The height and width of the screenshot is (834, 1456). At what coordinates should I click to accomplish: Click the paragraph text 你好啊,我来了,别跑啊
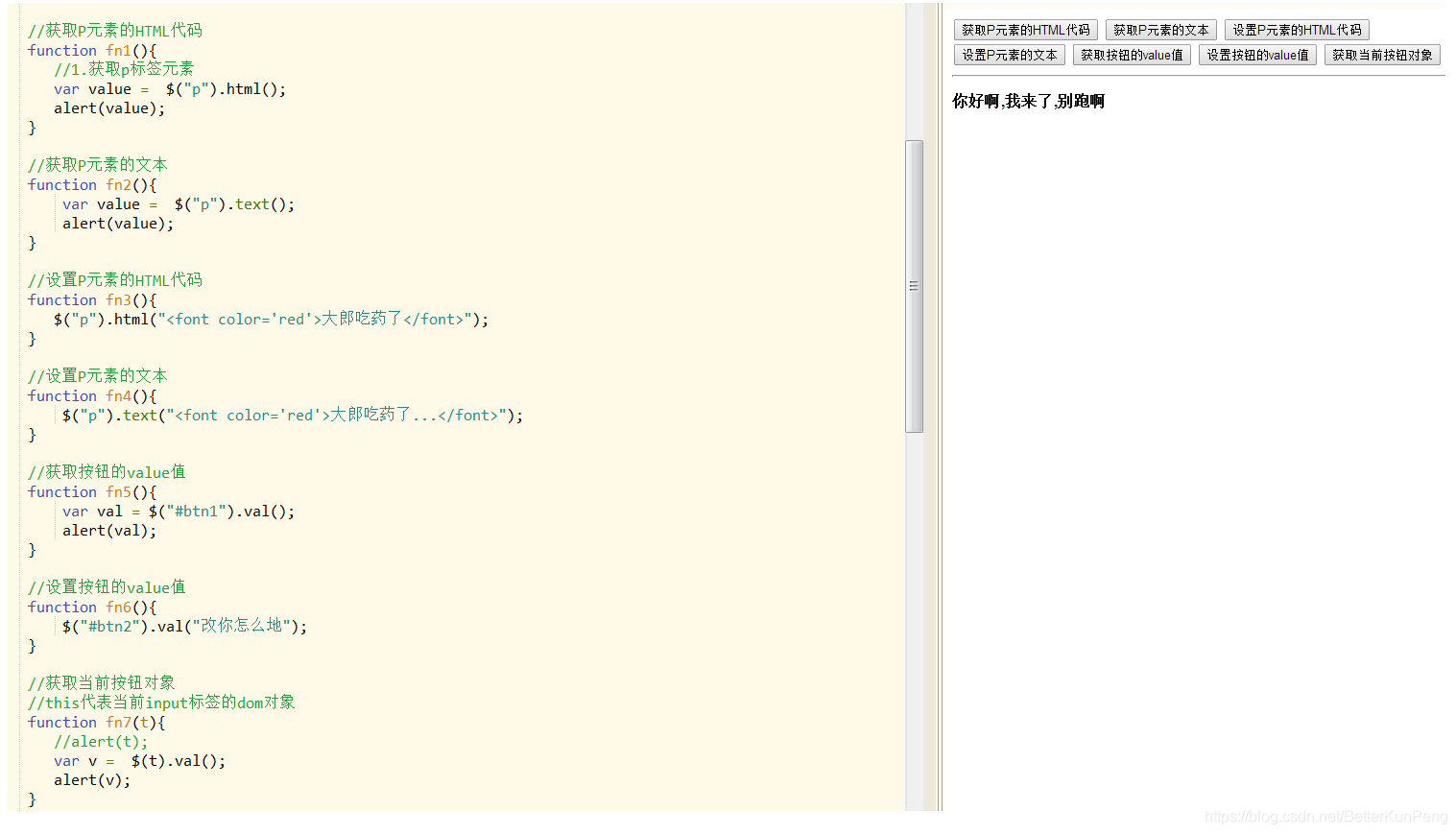tap(1028, 101)
